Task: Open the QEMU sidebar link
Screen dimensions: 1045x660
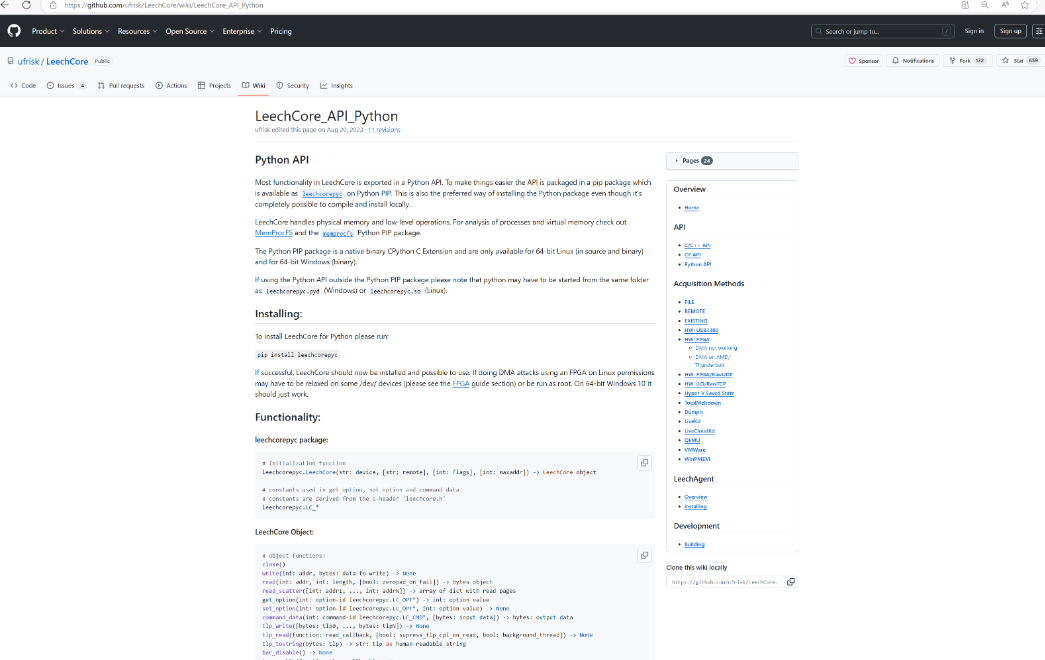Action: [x=692, y=440]
